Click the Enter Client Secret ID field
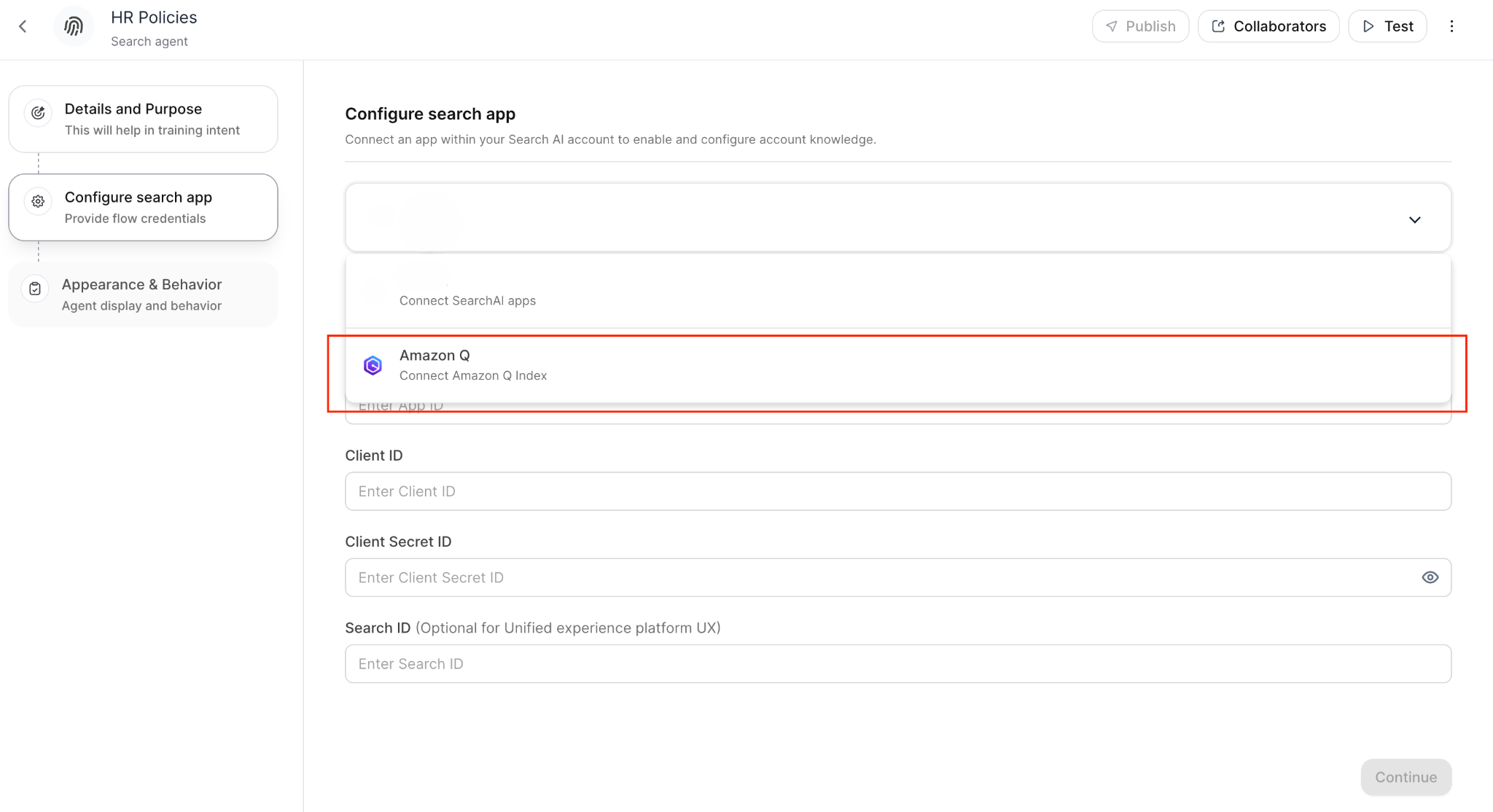The image size is (1493, 812). coord(875,577)
